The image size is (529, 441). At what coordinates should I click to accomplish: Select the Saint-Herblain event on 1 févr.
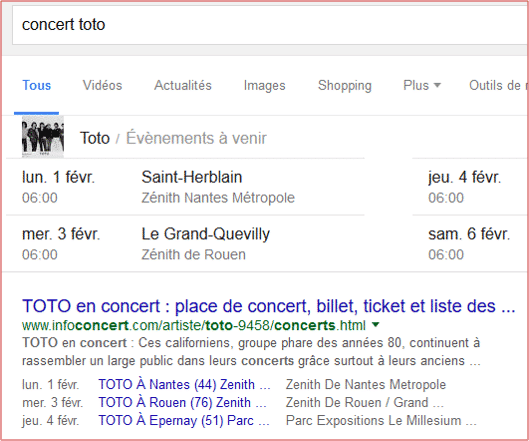coord(185,187)
